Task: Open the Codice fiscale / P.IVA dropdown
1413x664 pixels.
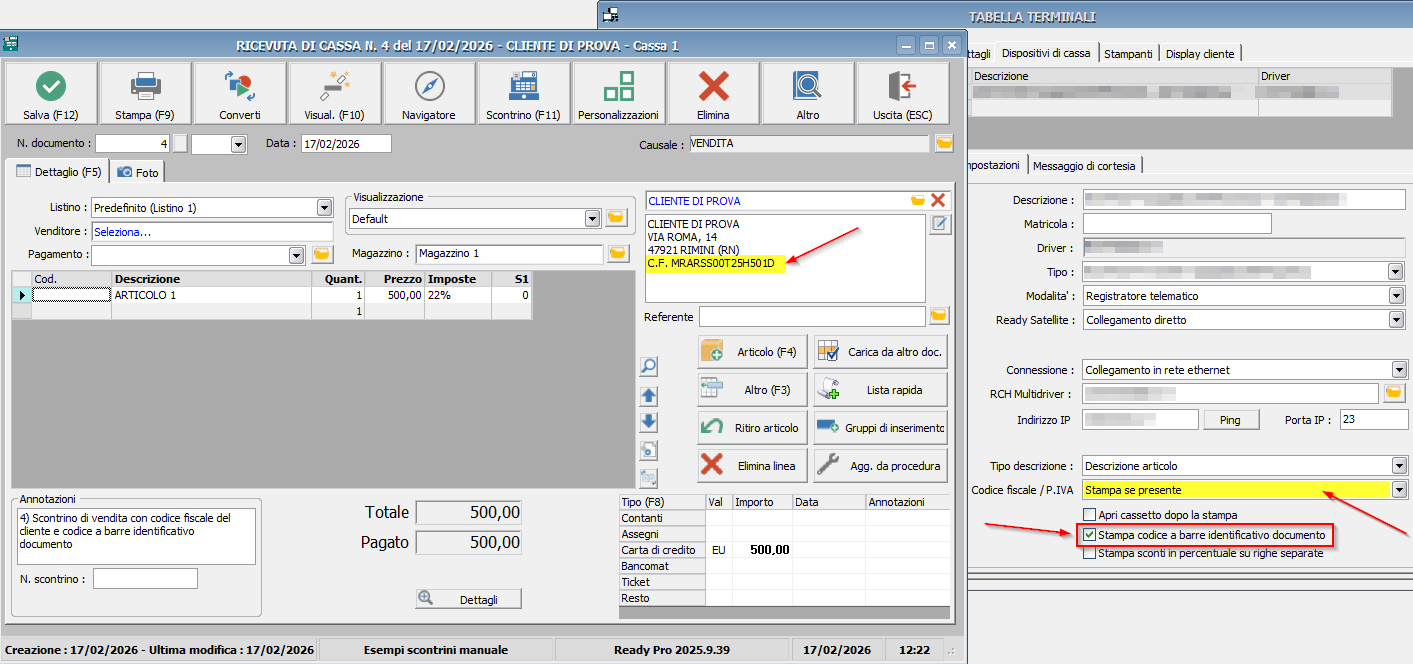Action: 1398,490
